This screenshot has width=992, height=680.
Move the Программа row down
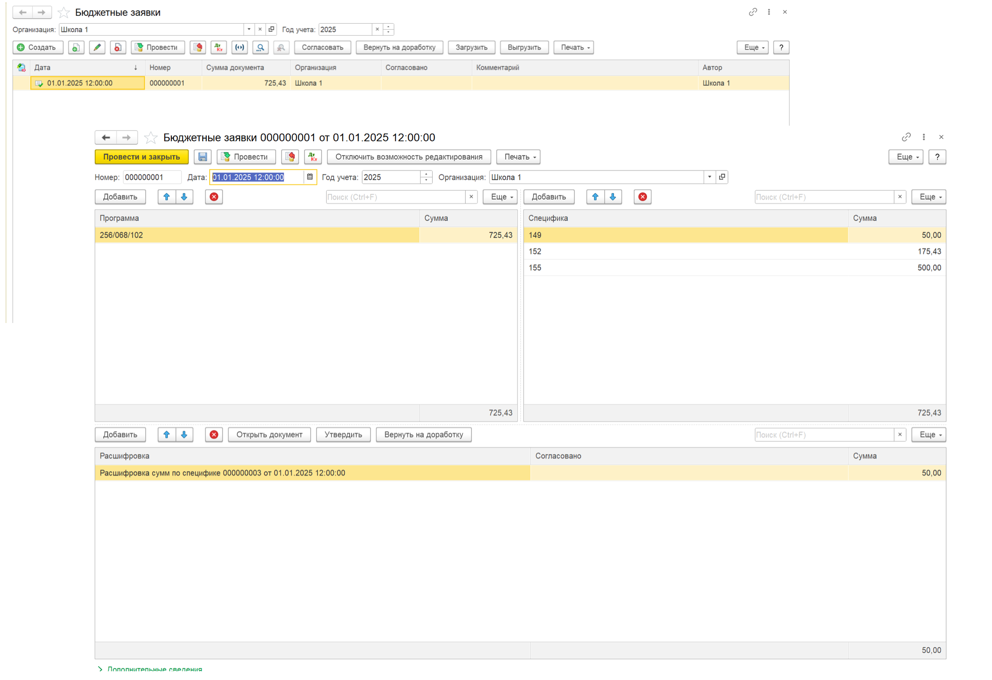coord(184,197)
